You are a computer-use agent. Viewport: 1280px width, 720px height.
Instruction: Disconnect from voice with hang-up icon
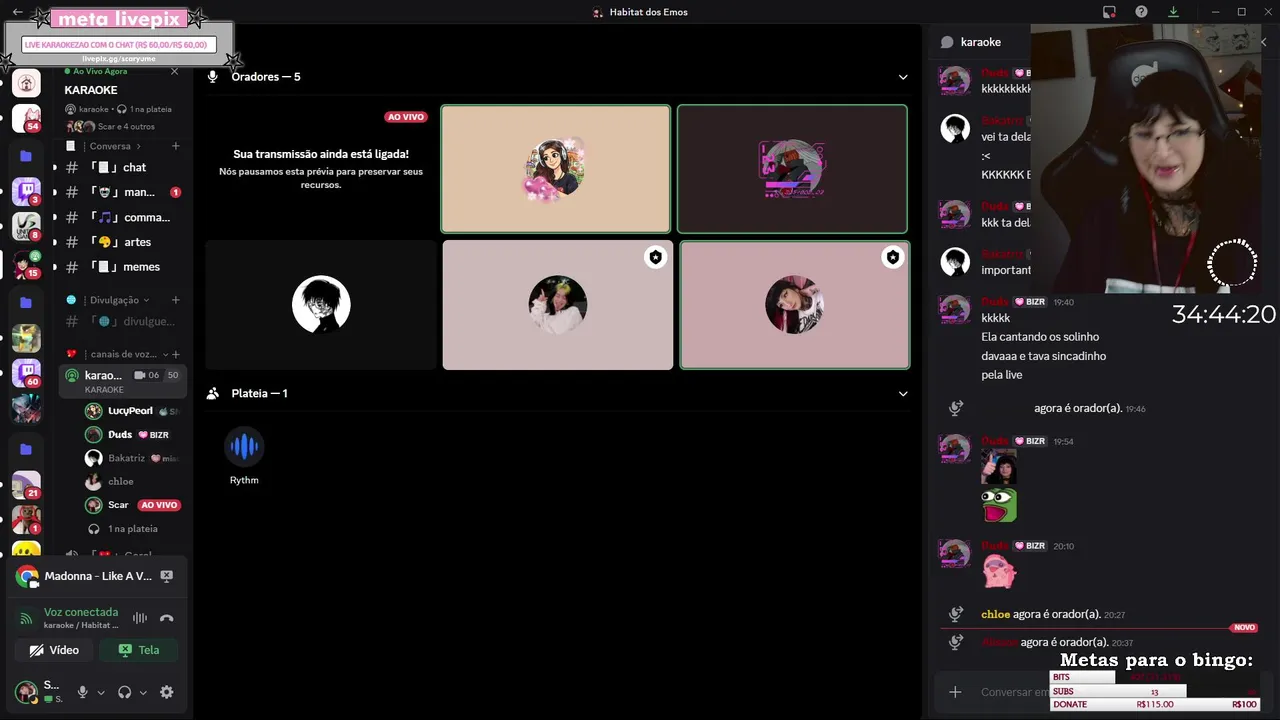pyautogui.click(x=167, y=618)
